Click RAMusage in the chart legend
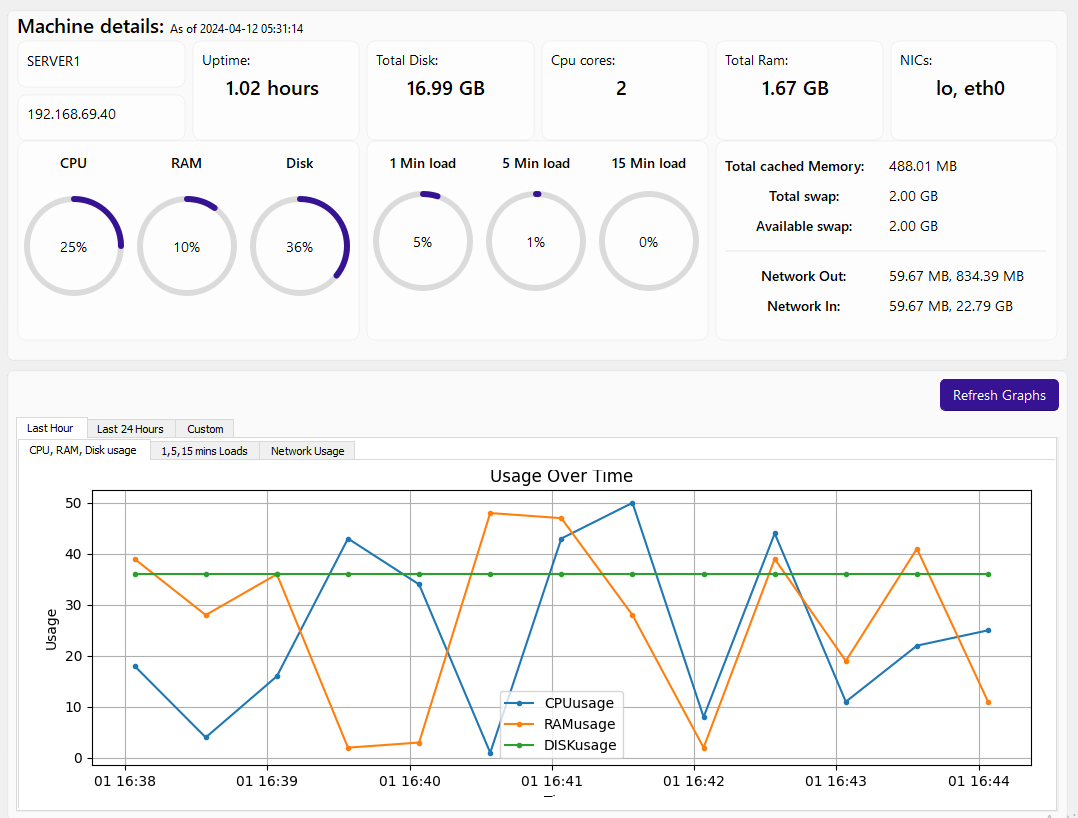This screenshot has height=818, width=1078. (579, 724)
